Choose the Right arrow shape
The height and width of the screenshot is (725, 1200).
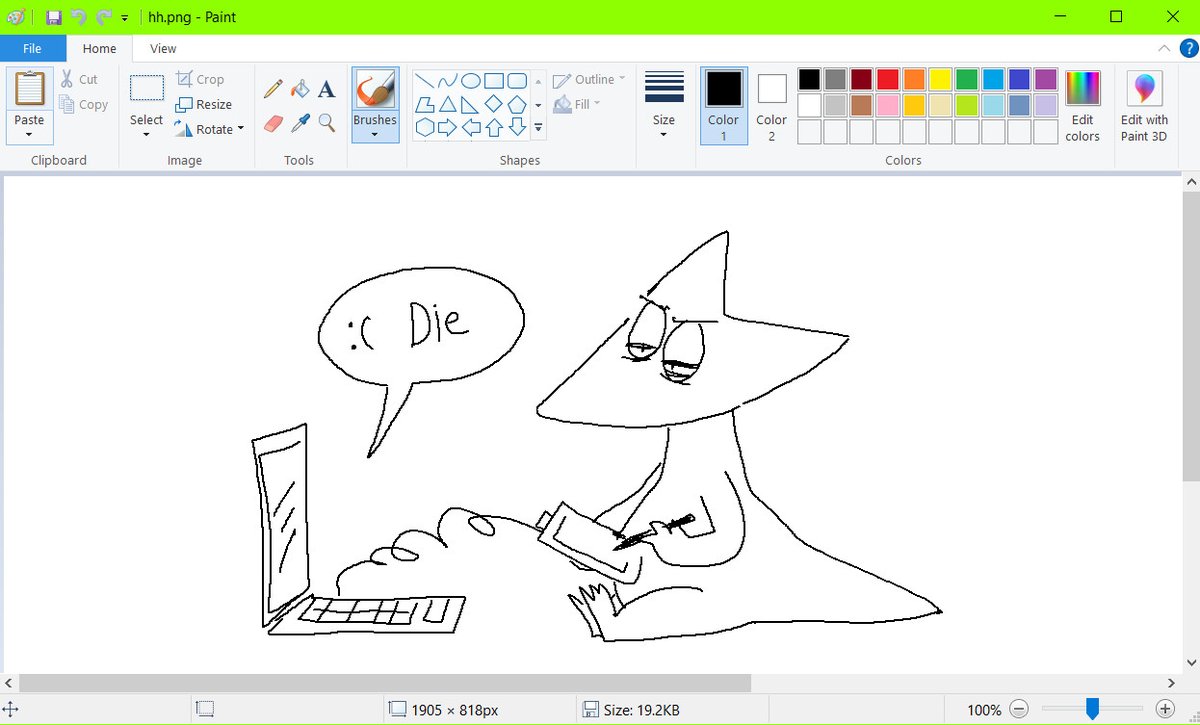pos(447,127)
